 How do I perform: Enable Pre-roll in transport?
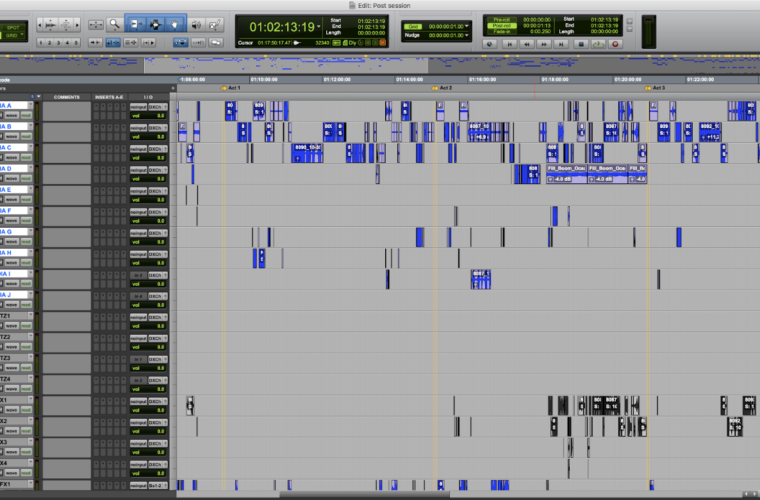[x=502, y=20]
